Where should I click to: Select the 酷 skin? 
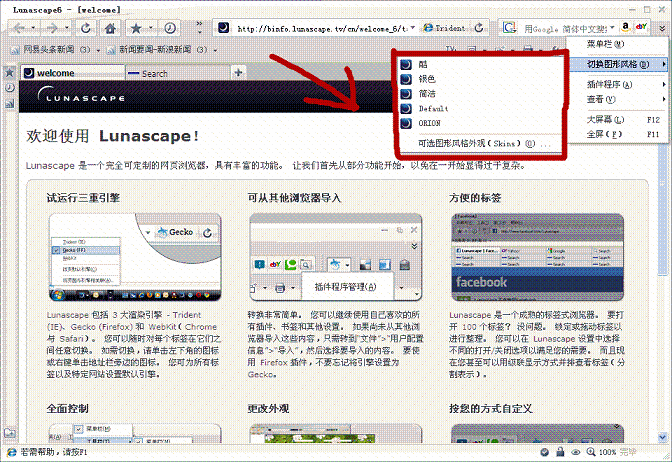point(479,64)
